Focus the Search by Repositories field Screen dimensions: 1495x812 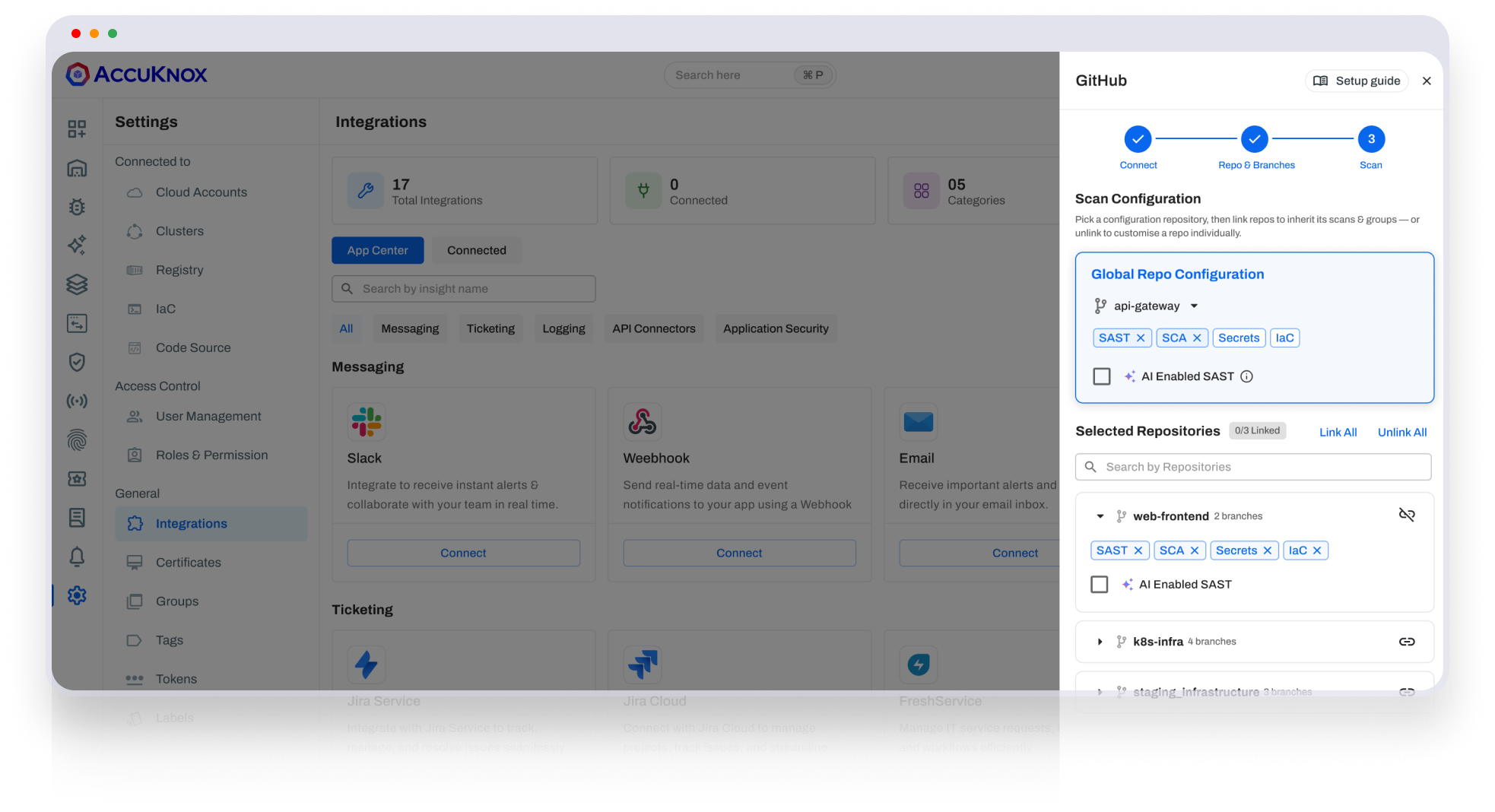click(x=1253, y=467)
